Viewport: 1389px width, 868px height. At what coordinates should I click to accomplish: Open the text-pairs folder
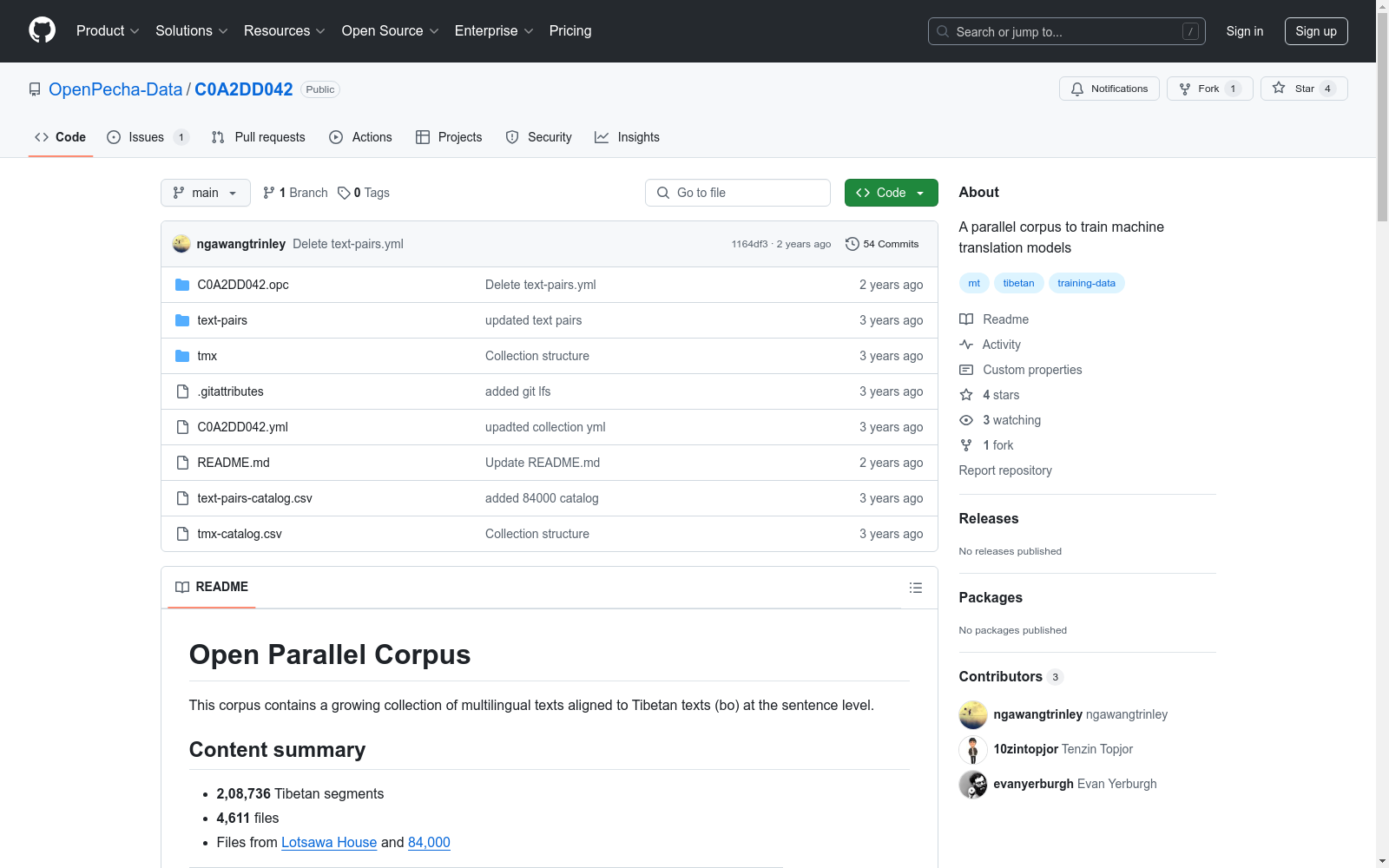222,320
